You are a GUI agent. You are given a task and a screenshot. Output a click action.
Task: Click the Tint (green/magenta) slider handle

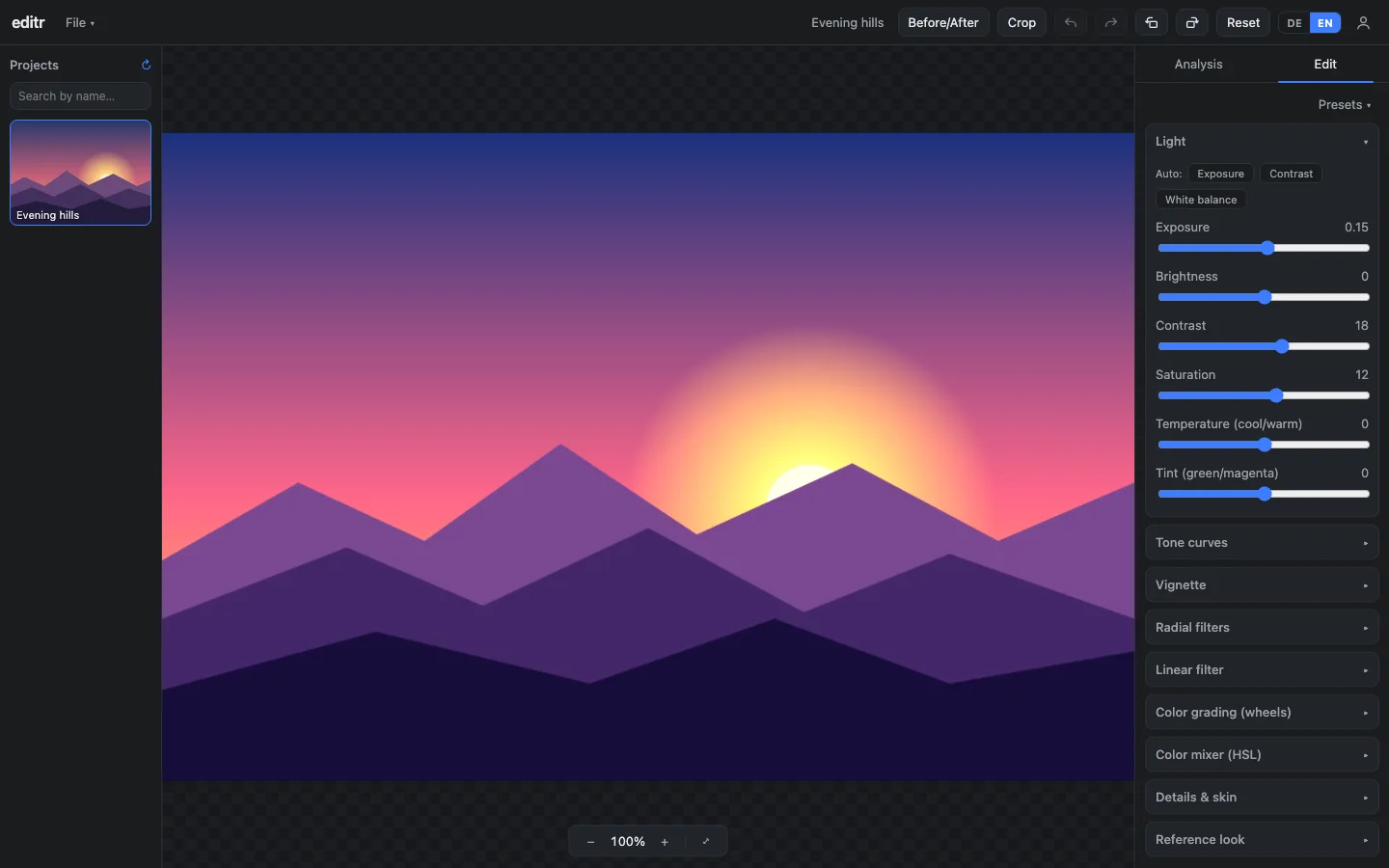tap(1265, 494)
